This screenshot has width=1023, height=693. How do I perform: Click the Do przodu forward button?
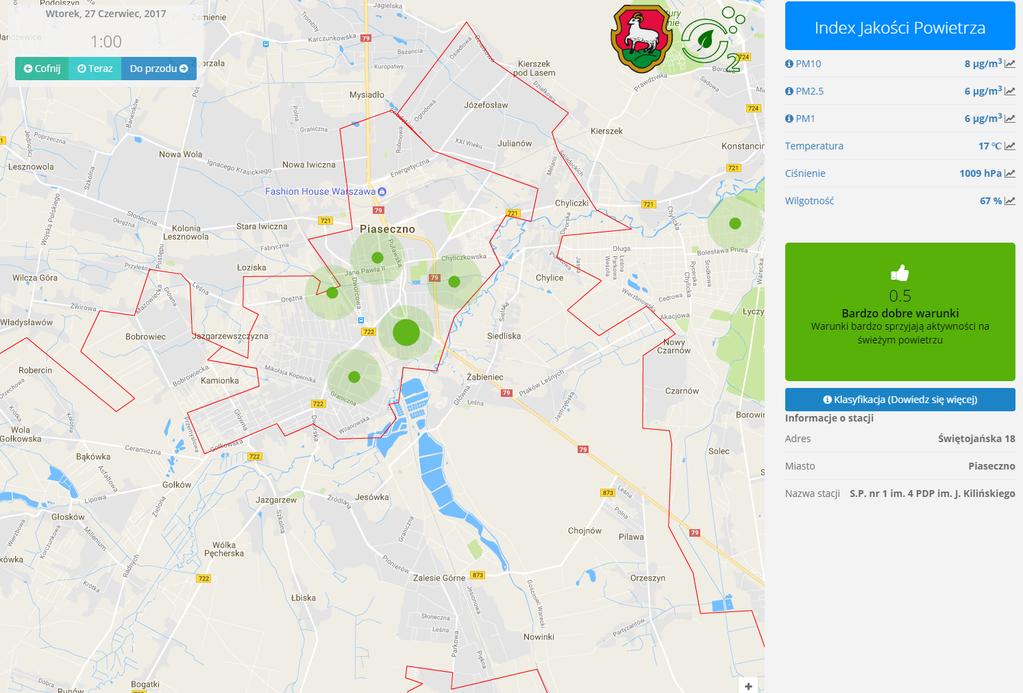[x=159, y=69]
